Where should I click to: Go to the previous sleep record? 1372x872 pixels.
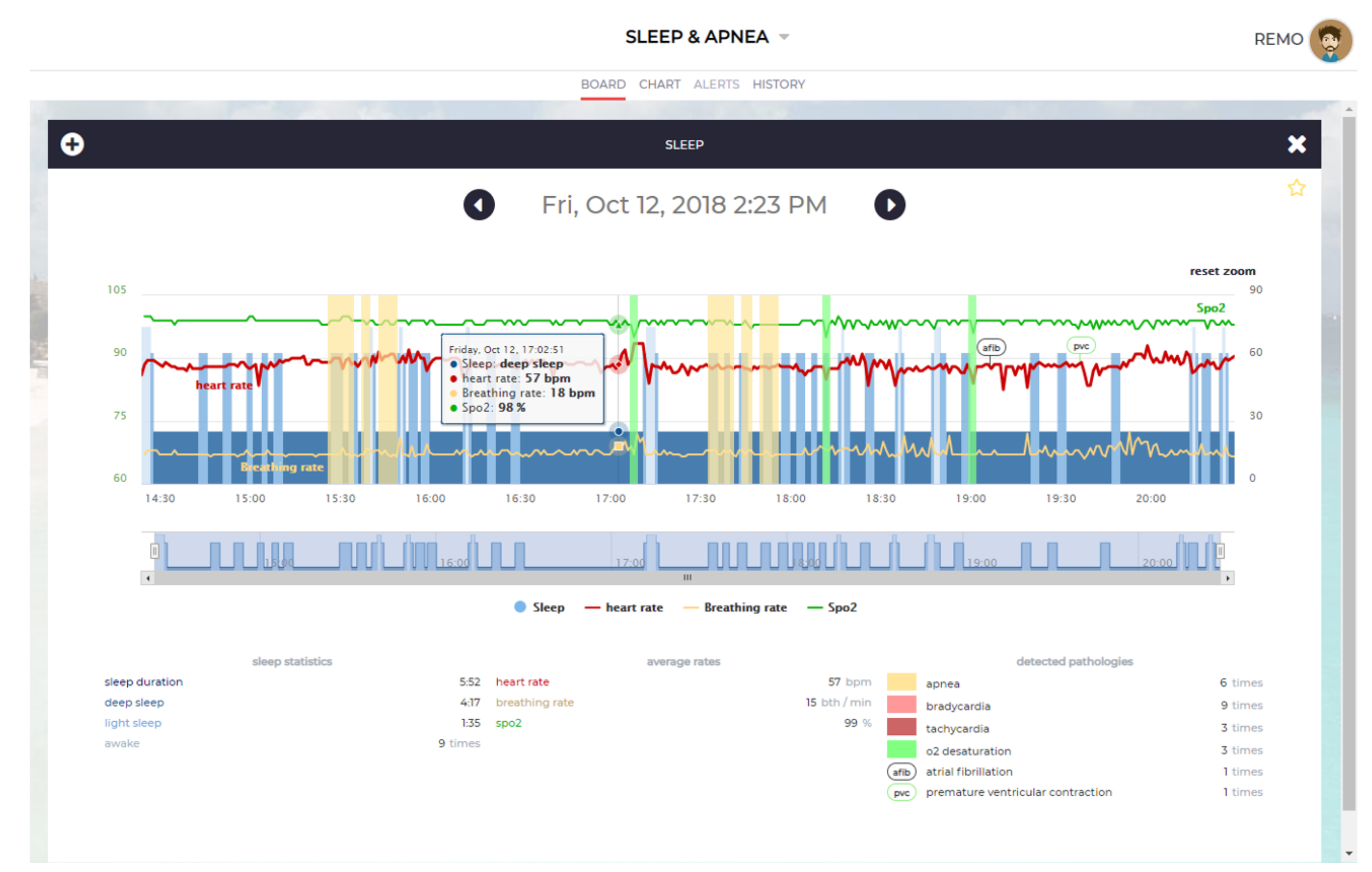[x=478, y=205]
